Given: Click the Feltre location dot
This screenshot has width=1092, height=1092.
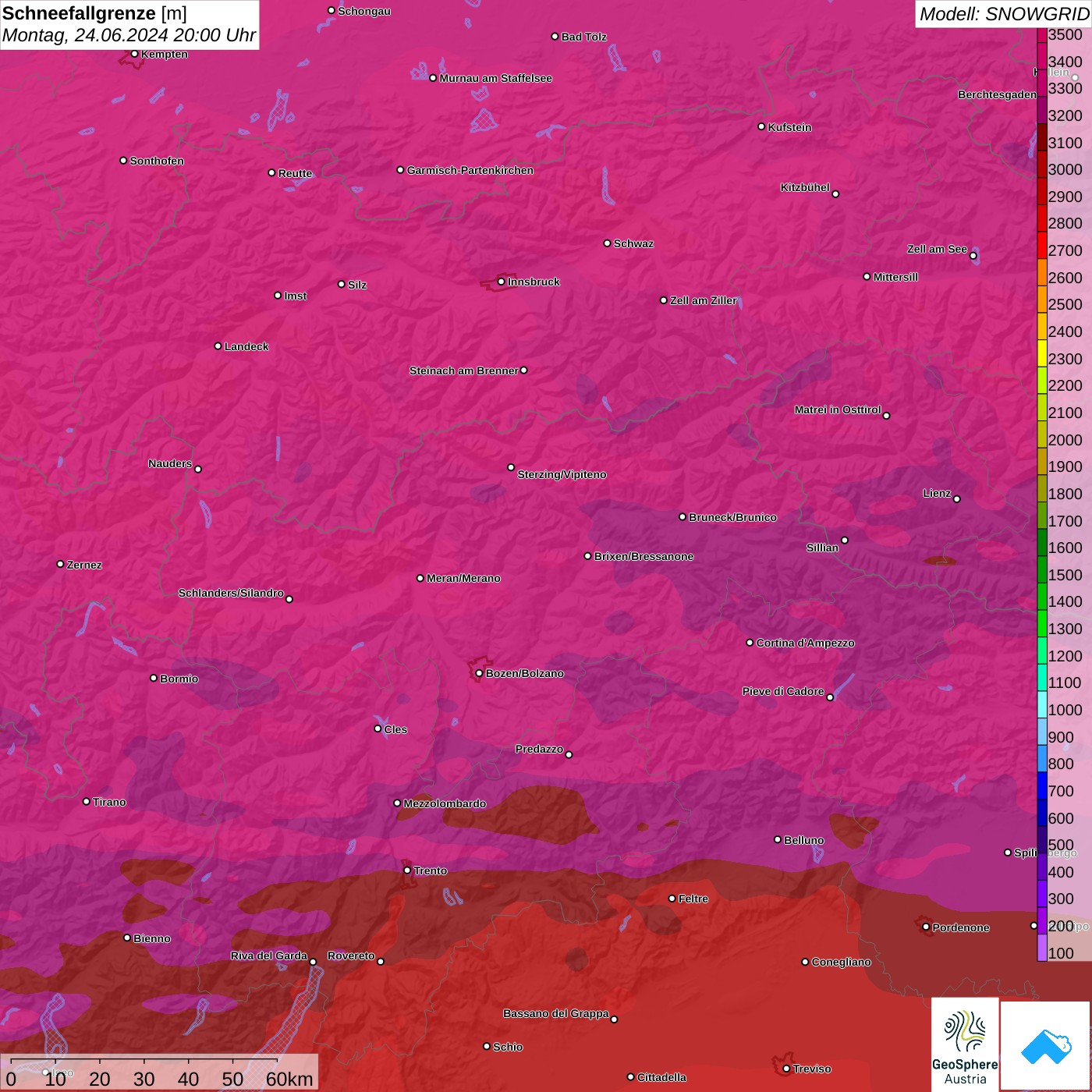Looking at the screenshot, I should [672, 899].
